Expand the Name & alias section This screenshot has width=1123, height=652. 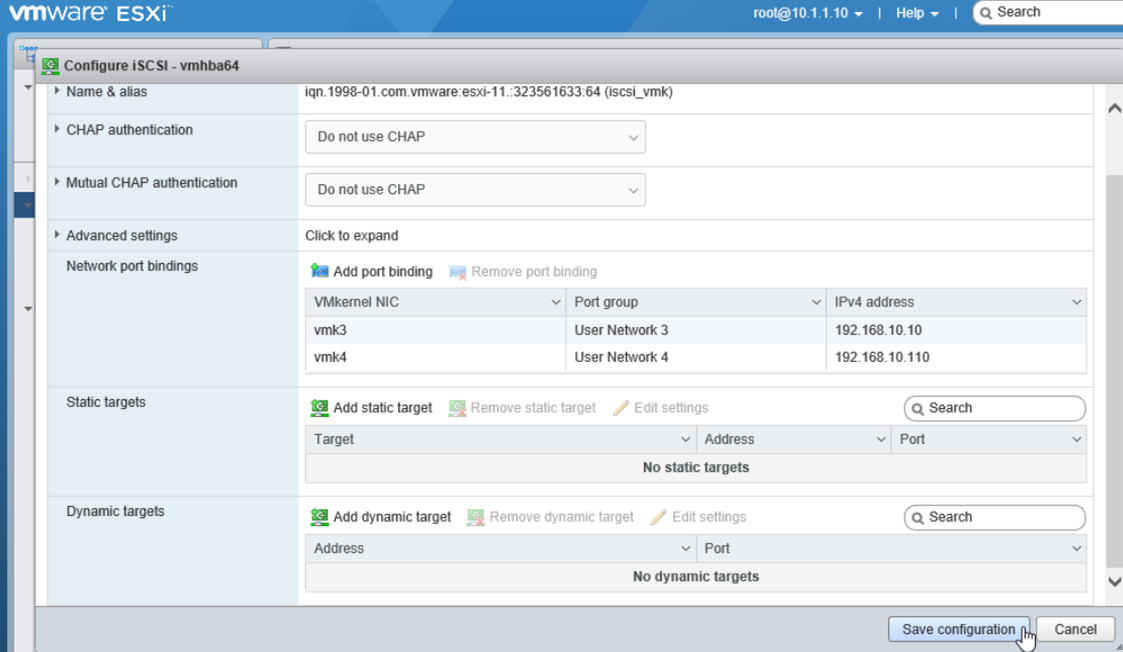pyautogui.click(x=57, y=91)
